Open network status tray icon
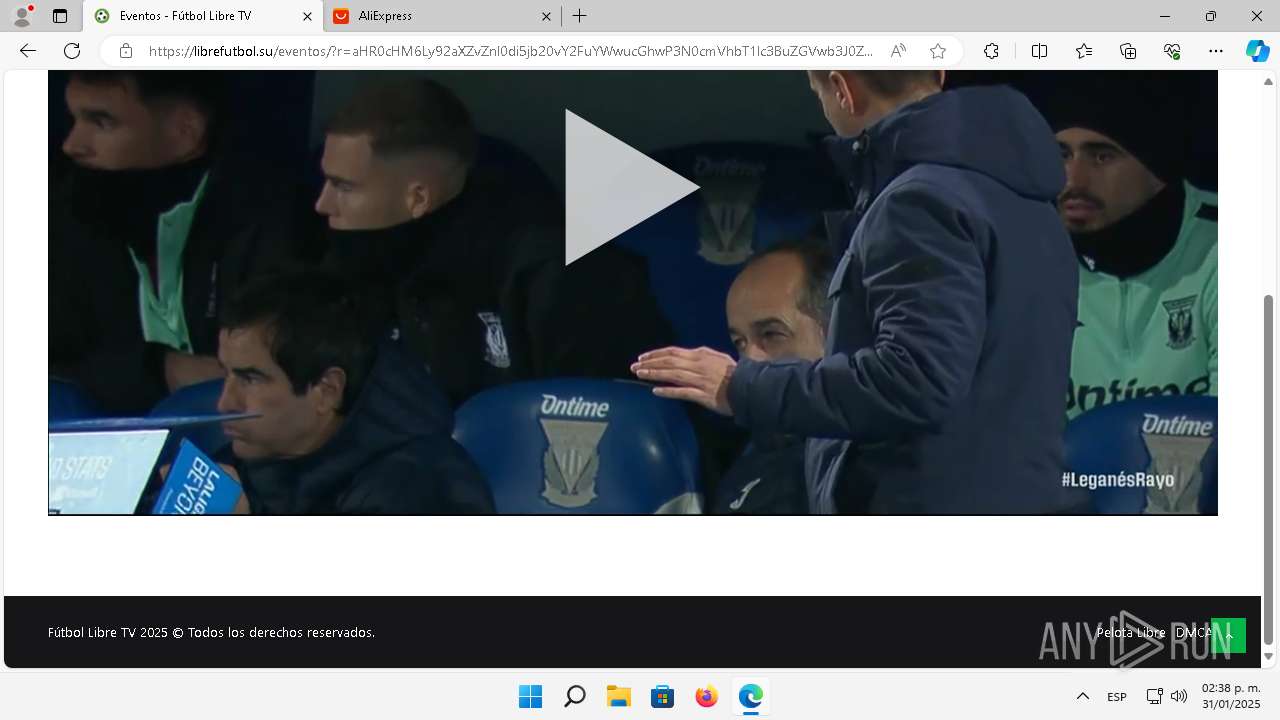The image size is (1280, 720). point(1154,696)
